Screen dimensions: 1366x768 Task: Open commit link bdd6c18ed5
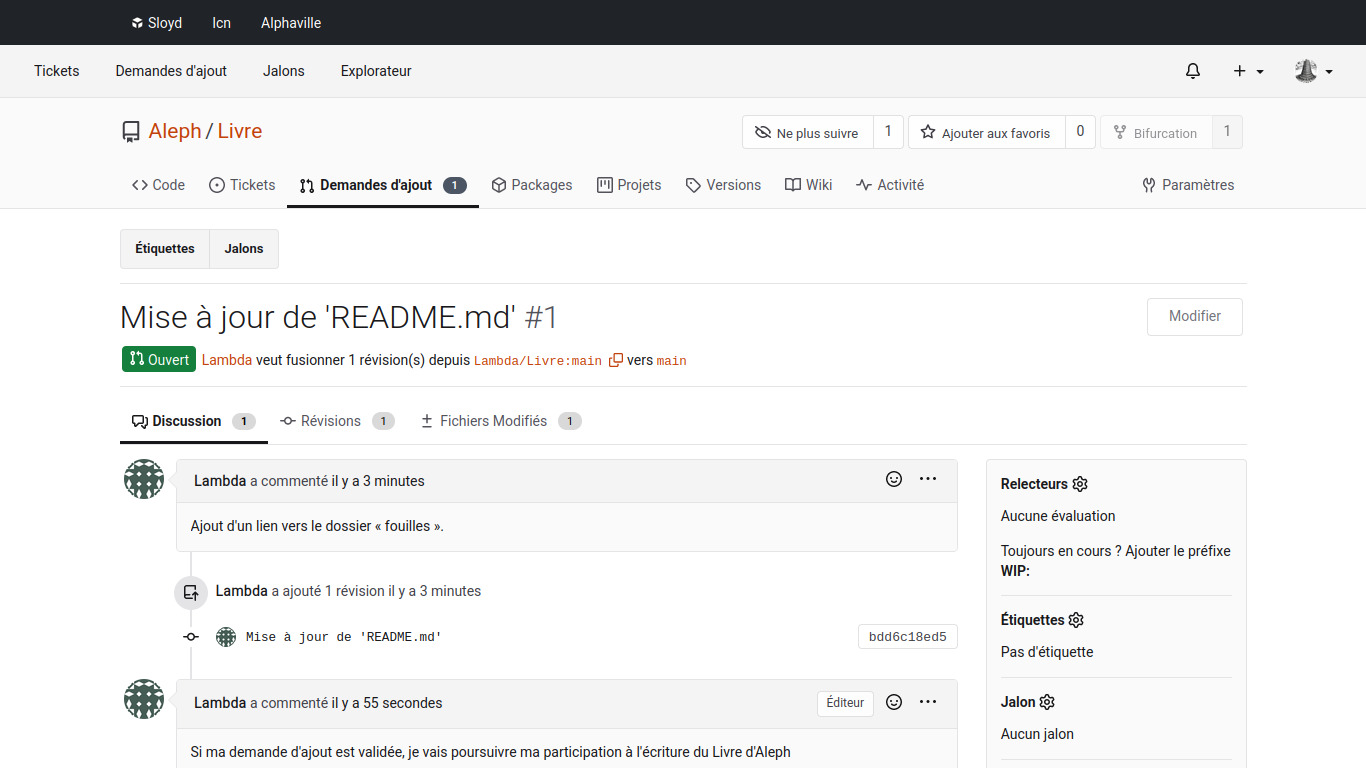(x=907, y=637)
